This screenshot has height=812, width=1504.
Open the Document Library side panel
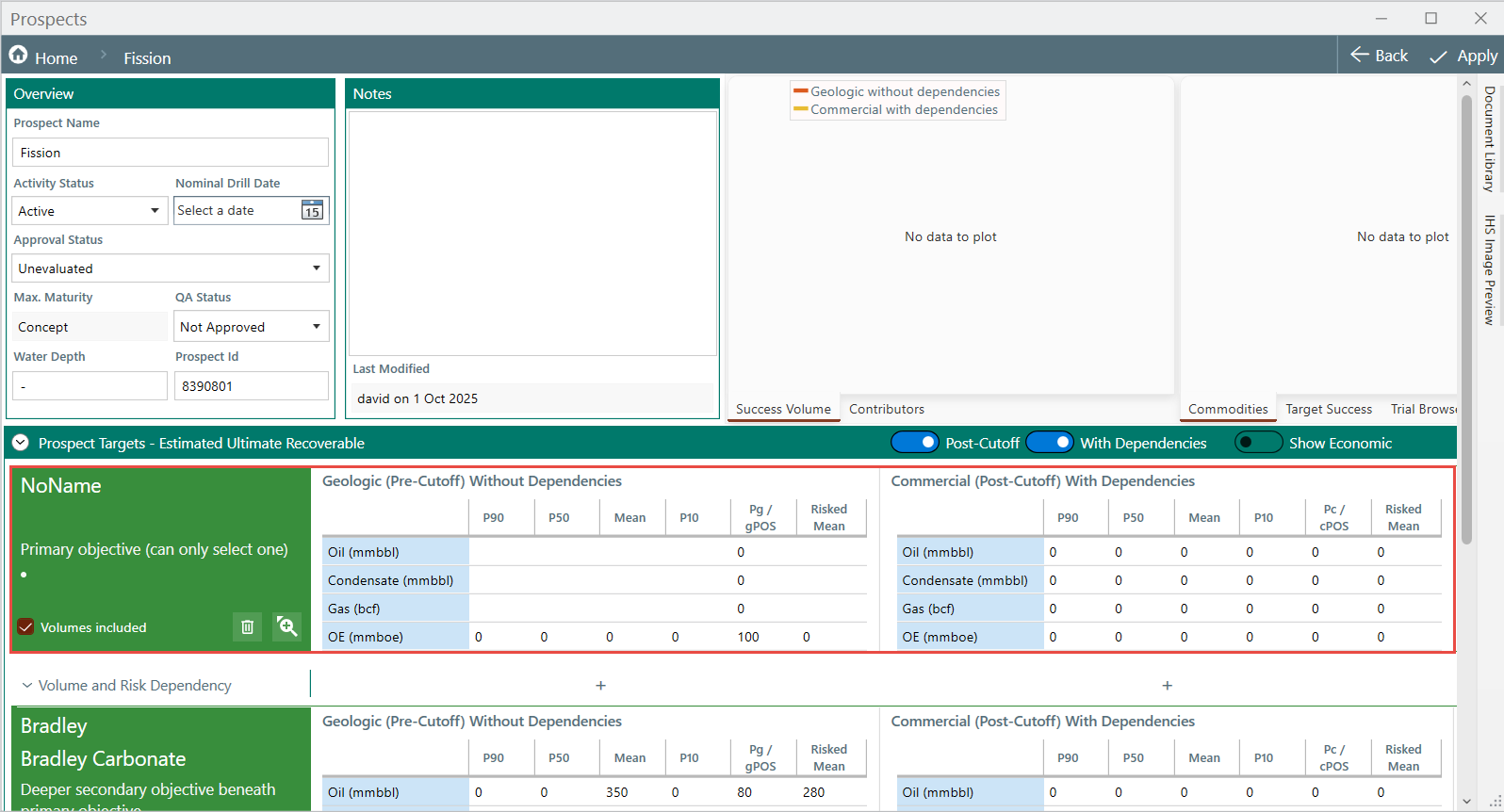(1489, 139)
